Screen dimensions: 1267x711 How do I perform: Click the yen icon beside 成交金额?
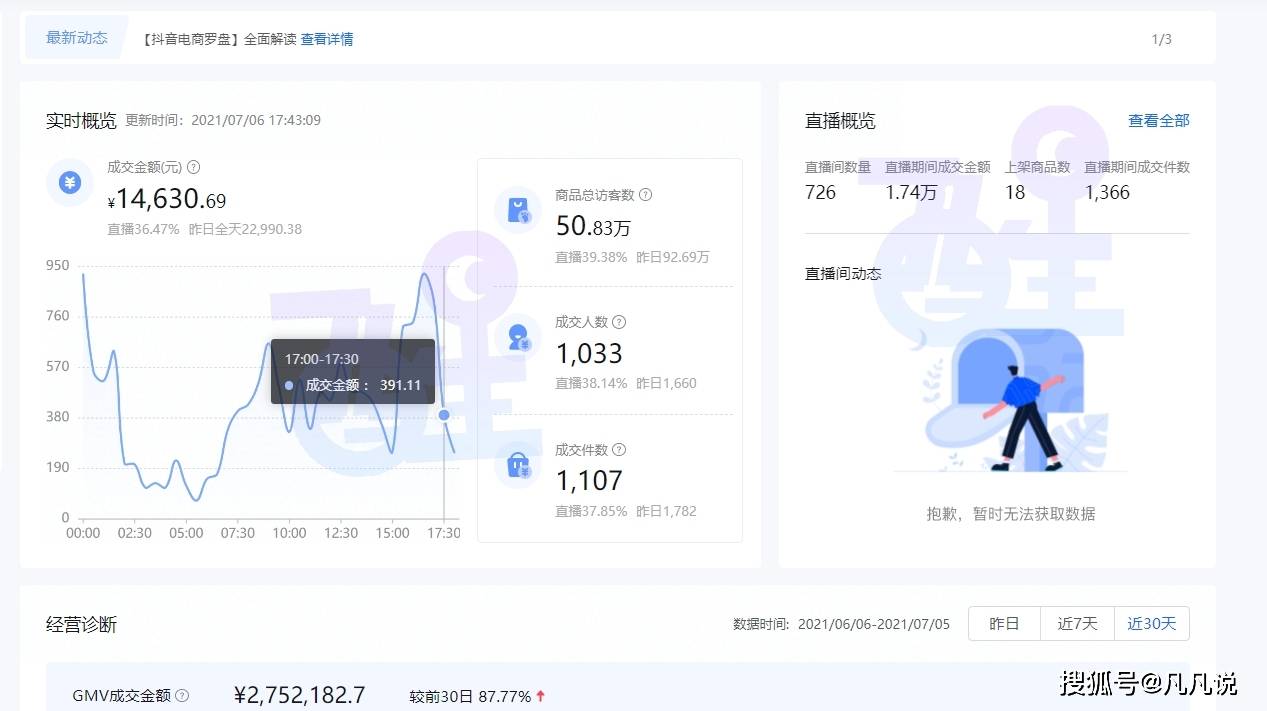click(69, 183)
